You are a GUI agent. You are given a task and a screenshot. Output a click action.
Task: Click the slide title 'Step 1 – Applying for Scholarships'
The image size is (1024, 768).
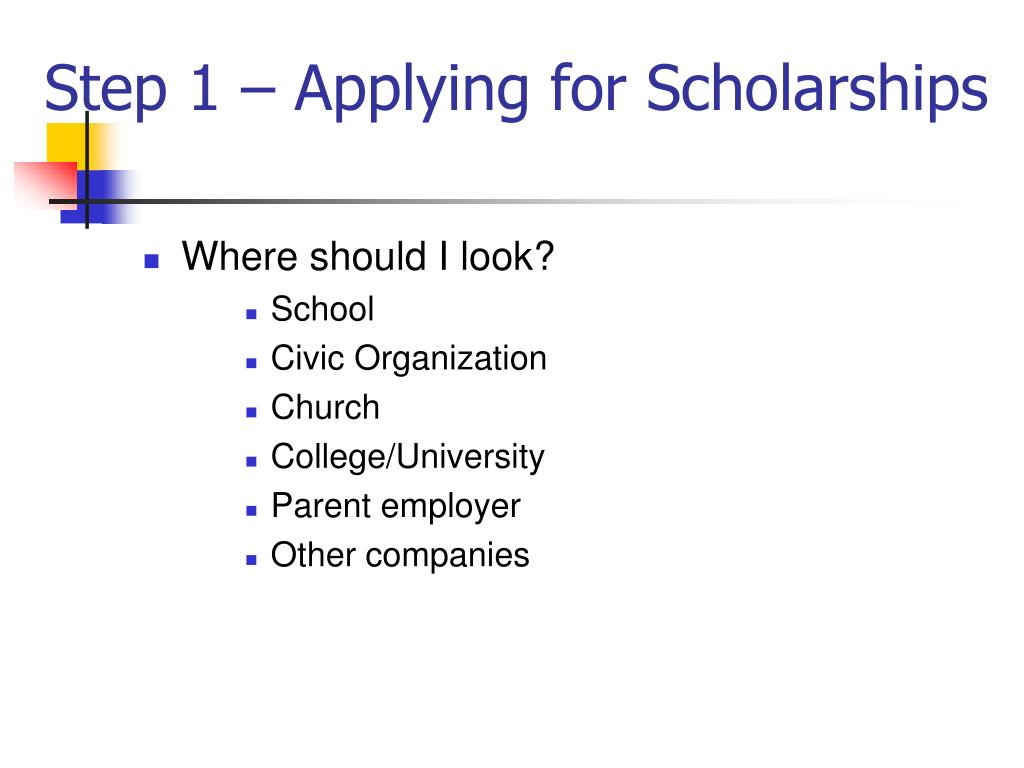pos(516,90)
